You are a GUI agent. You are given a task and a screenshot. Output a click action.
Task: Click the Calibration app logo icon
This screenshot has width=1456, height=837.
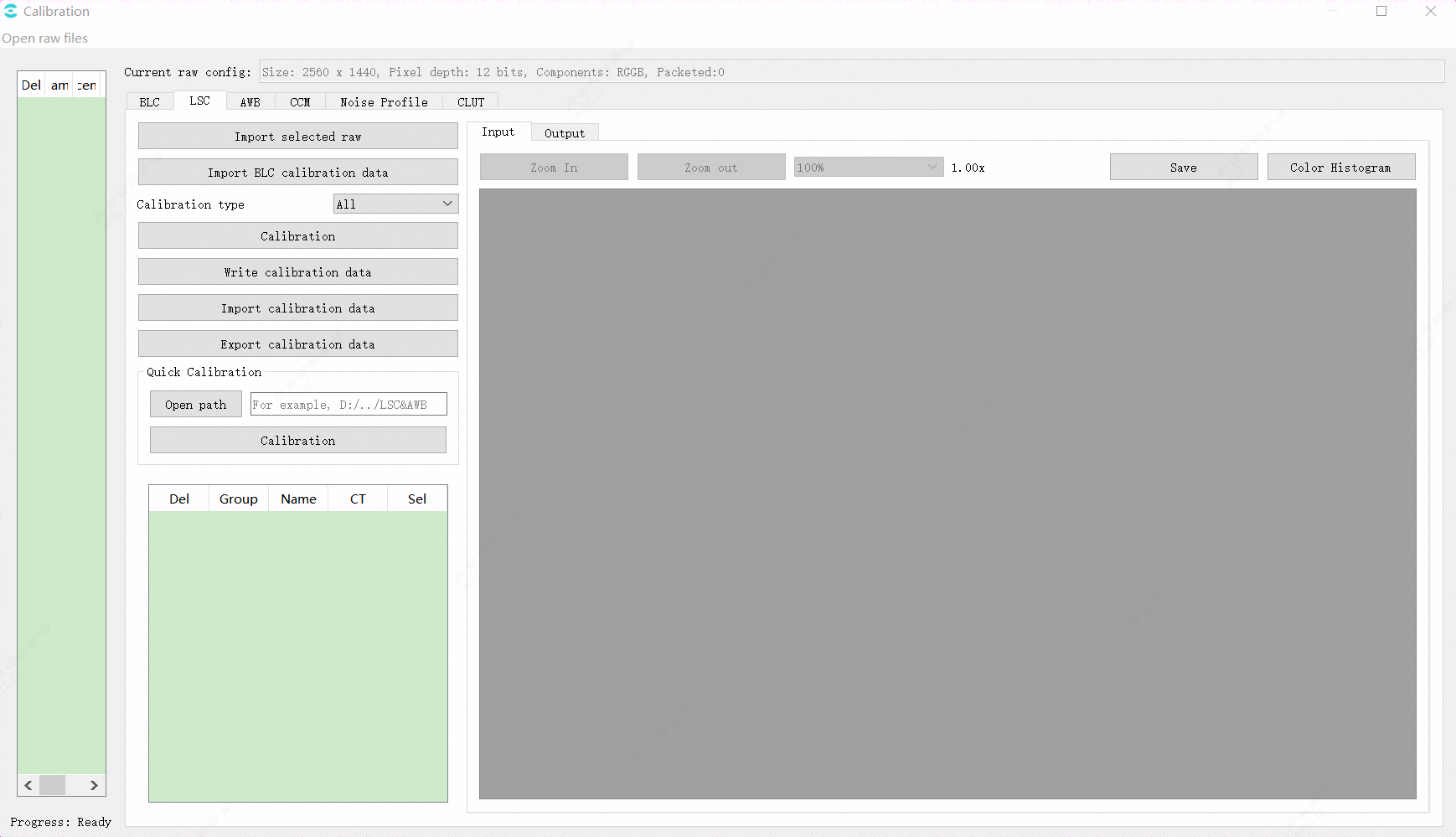[10, 11]
